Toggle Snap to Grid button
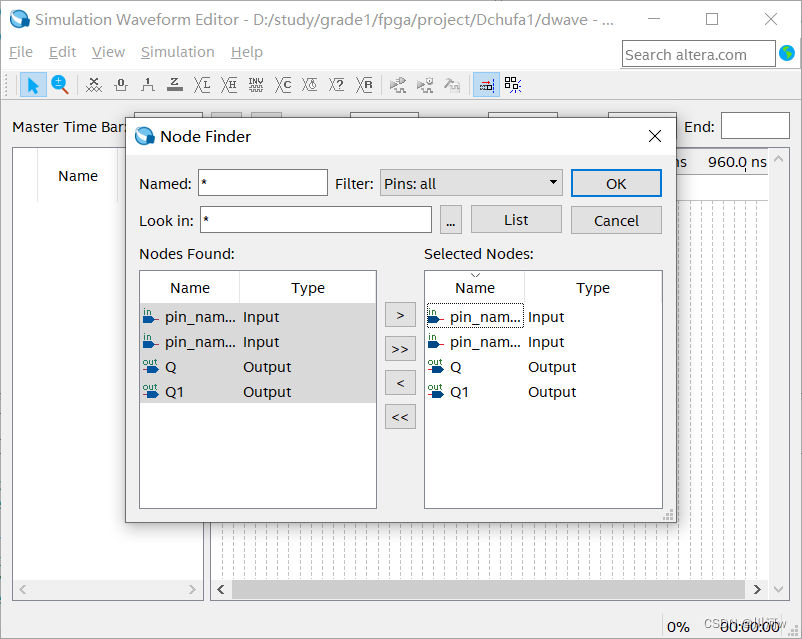Viewport: 802px width, 639px height. click(x=486, y=85)
